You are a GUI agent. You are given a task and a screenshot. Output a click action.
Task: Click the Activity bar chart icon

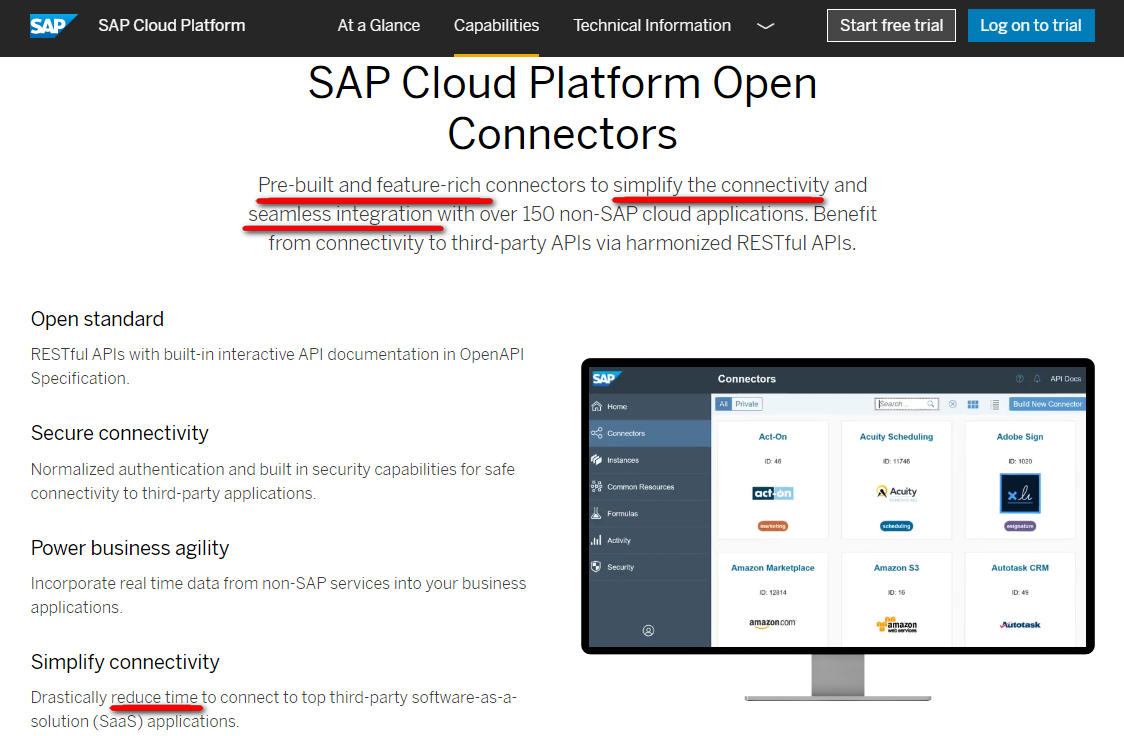596,540
